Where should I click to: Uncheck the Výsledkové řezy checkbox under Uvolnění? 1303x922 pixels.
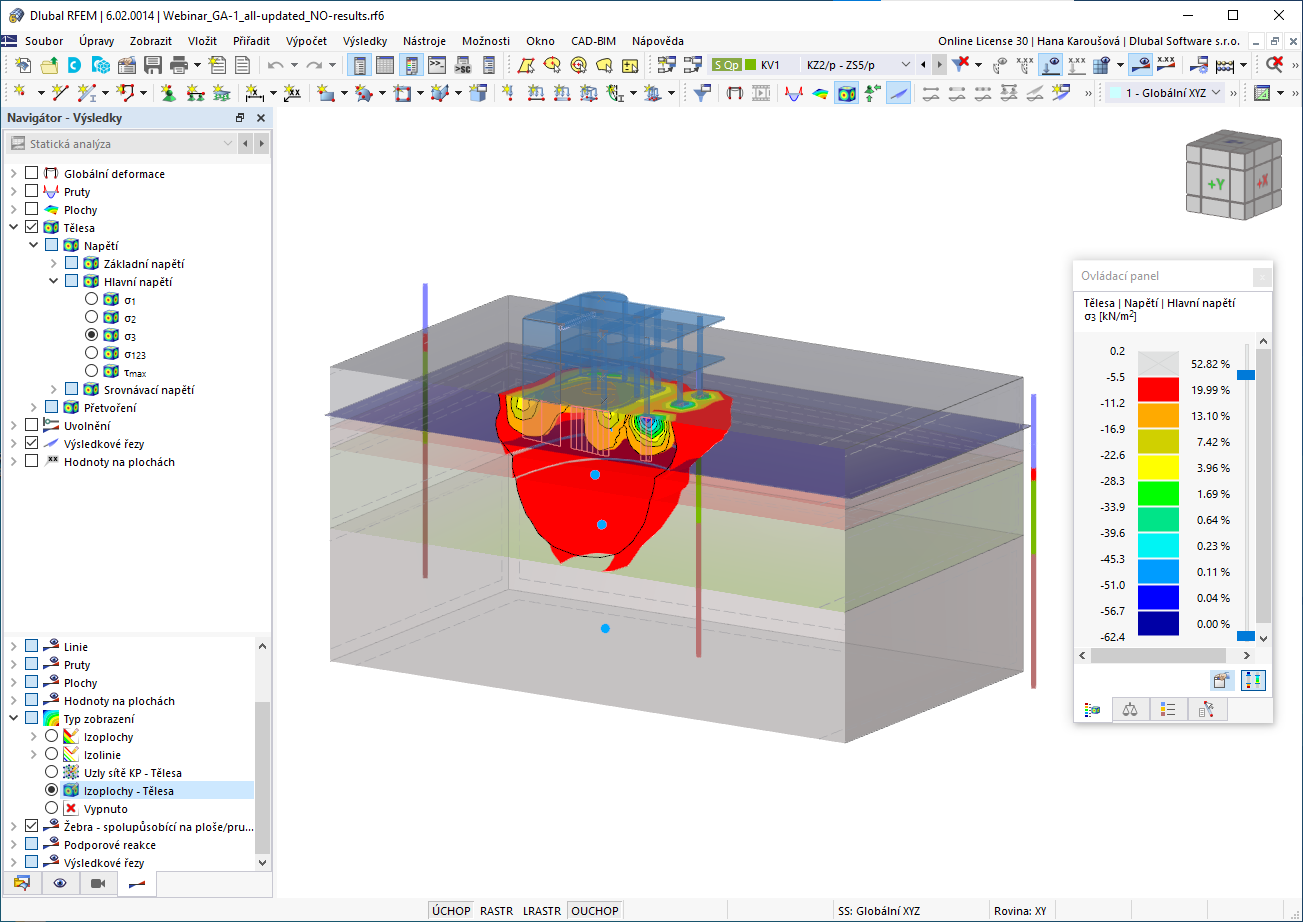[x=32, y=443]
